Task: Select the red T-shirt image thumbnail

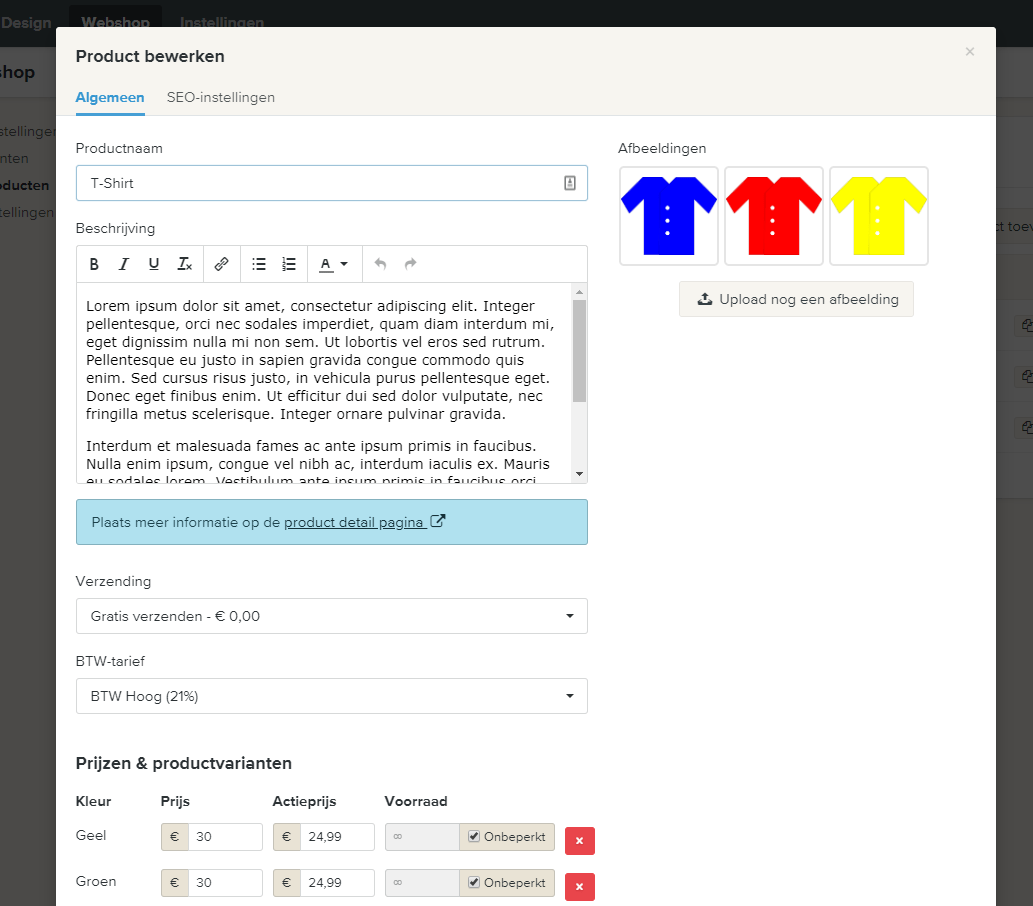Action: [x=774, y=216]
